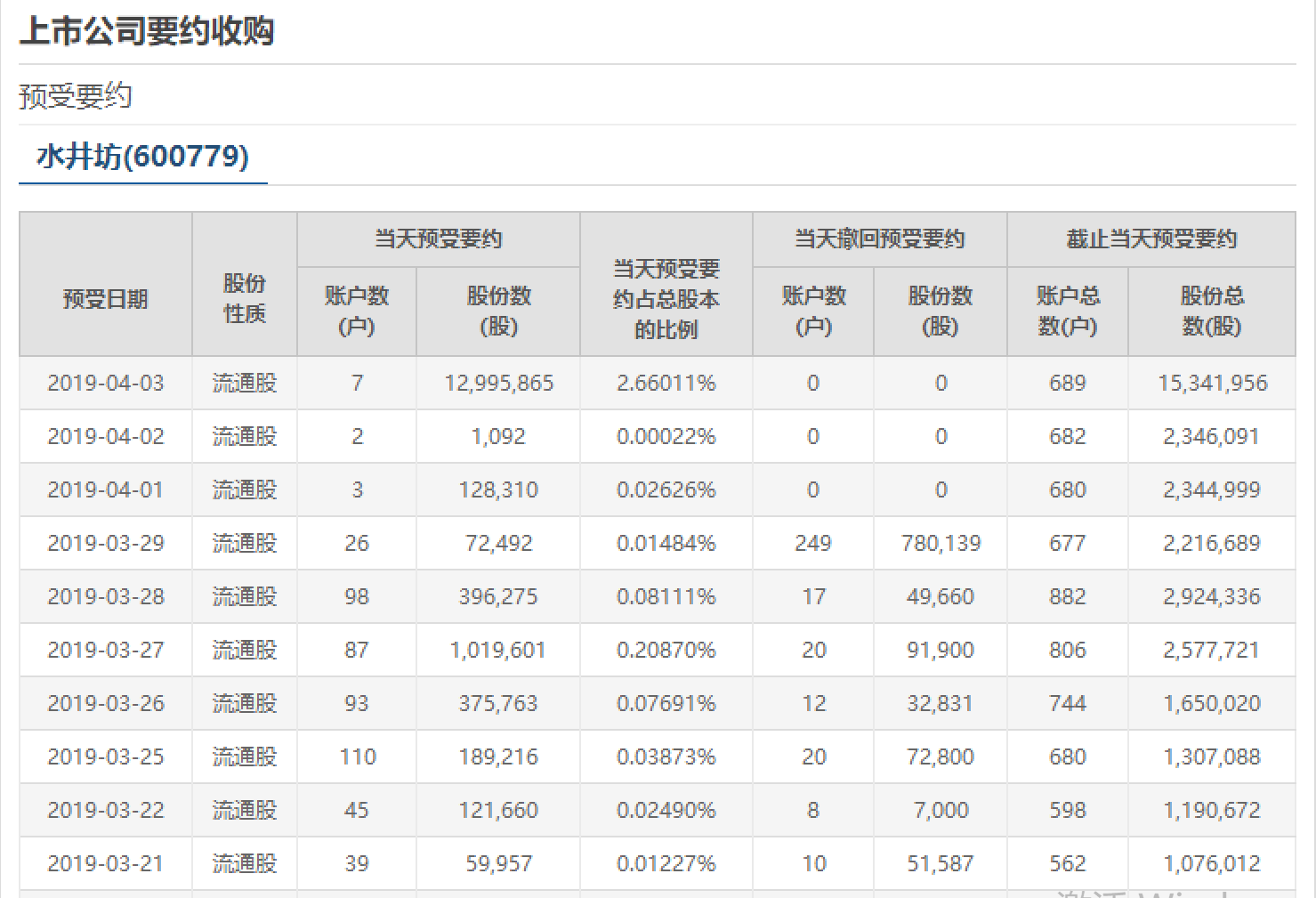
Task: Select the 2019-04-02 date cell
Action: click(106, 437)
